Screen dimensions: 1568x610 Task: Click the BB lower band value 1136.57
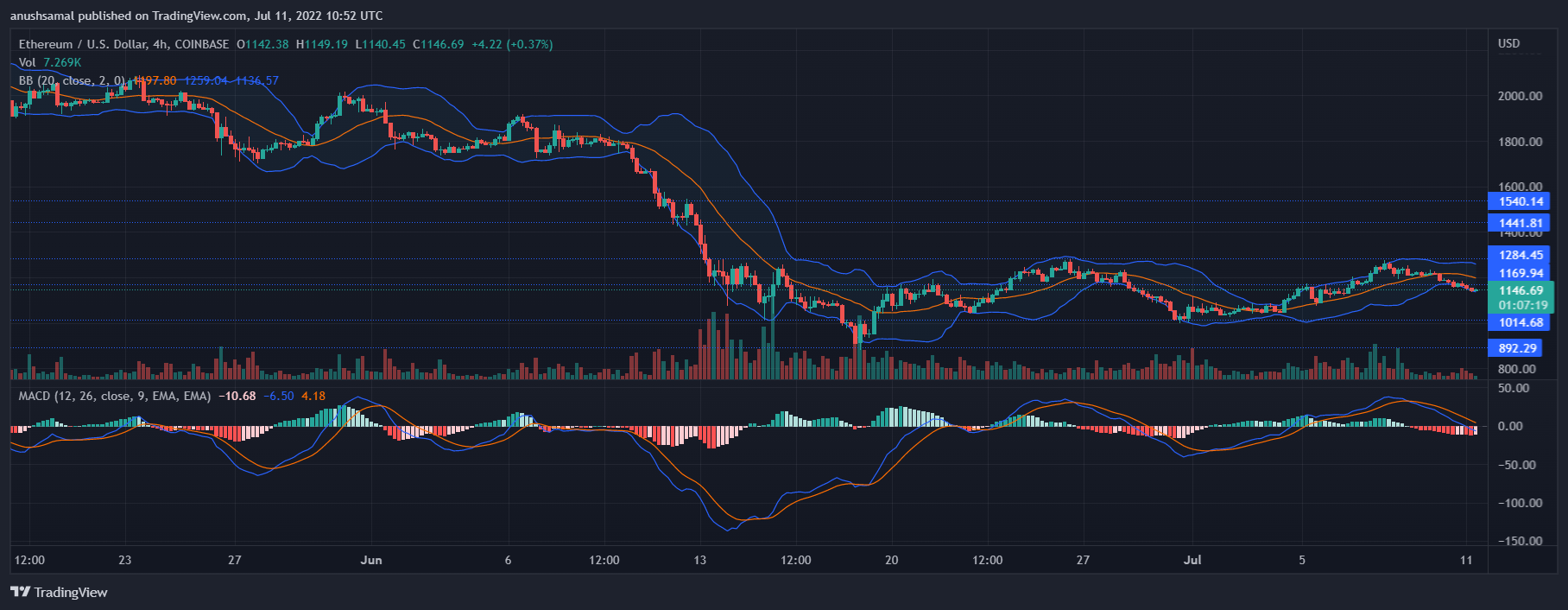point(257,80)
